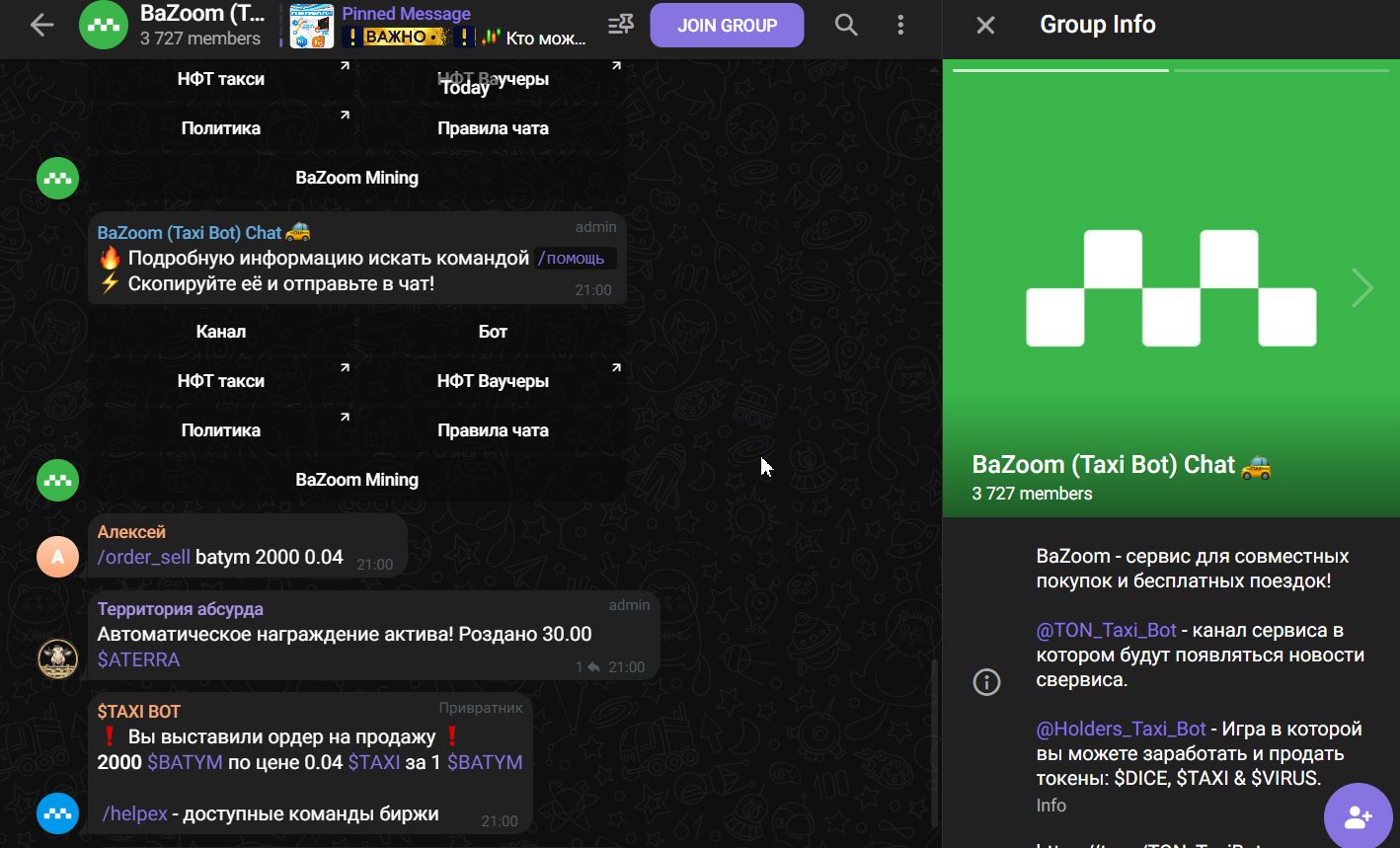
Task: Show next group photo with the right chevron
Action: click(1362, 288)
